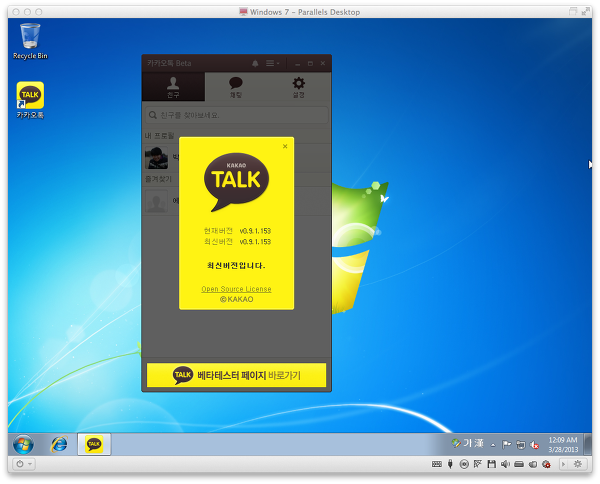
Task: Click the Parallels red gear status icon
Action: coord(546,464)
